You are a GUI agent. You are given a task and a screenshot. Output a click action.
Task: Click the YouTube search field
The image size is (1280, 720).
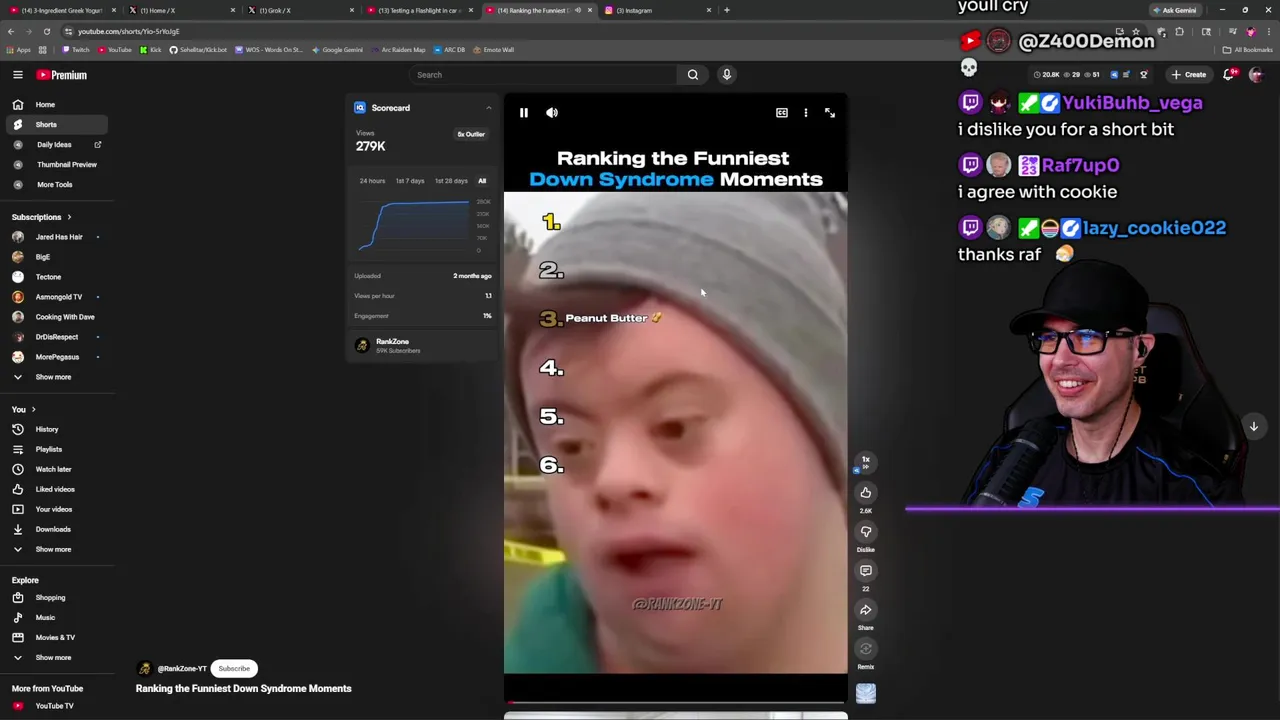pos(545,75)
